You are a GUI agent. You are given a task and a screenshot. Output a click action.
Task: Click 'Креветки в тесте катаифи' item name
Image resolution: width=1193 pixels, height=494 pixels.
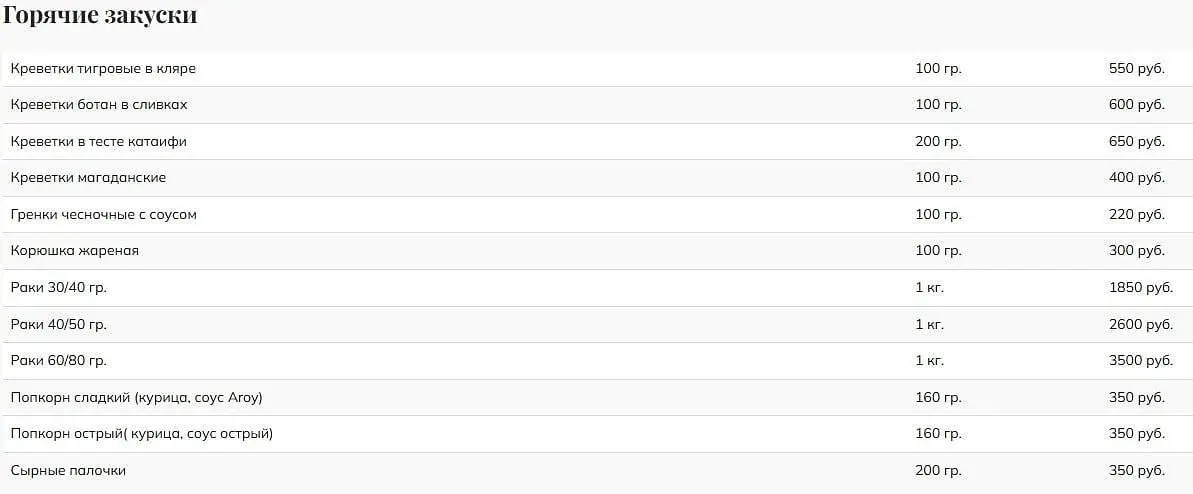point(99,142)
